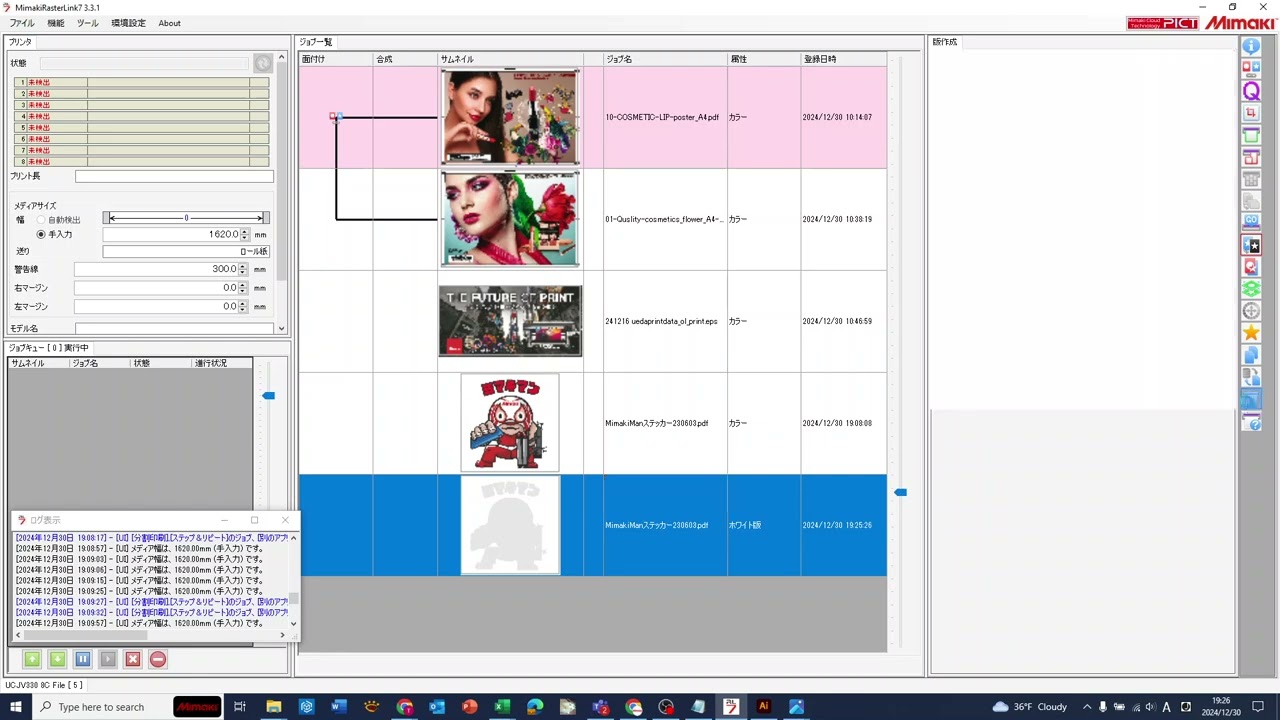
Task: Click the 状態 queue column header
Action: tap(161, 363)
